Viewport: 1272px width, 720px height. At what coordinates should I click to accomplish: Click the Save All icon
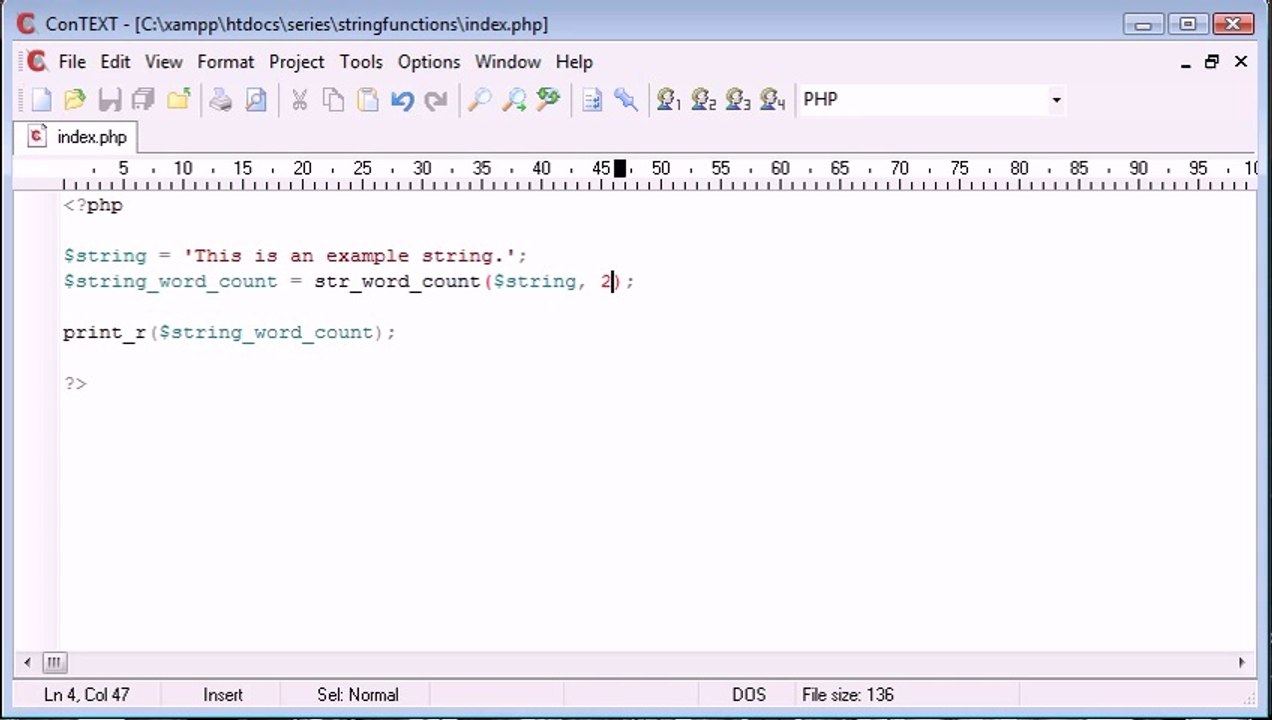[x=143, y=99]
